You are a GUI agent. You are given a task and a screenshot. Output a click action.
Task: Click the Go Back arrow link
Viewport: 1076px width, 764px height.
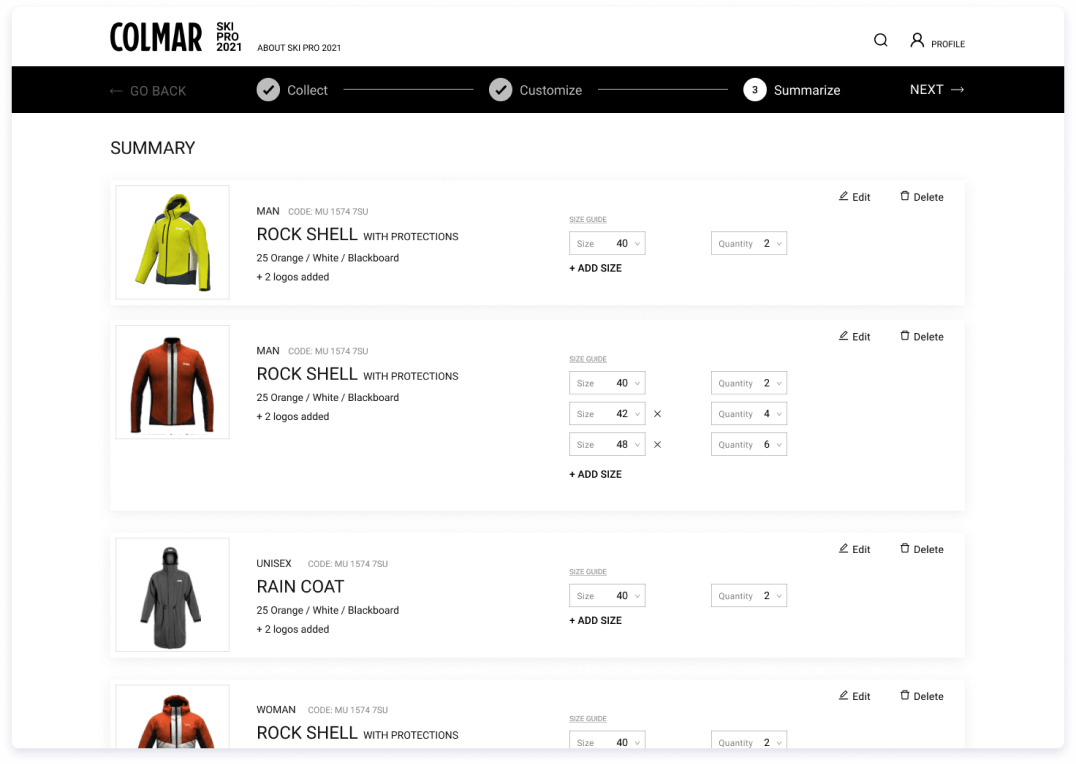click(x=148, y=91)
